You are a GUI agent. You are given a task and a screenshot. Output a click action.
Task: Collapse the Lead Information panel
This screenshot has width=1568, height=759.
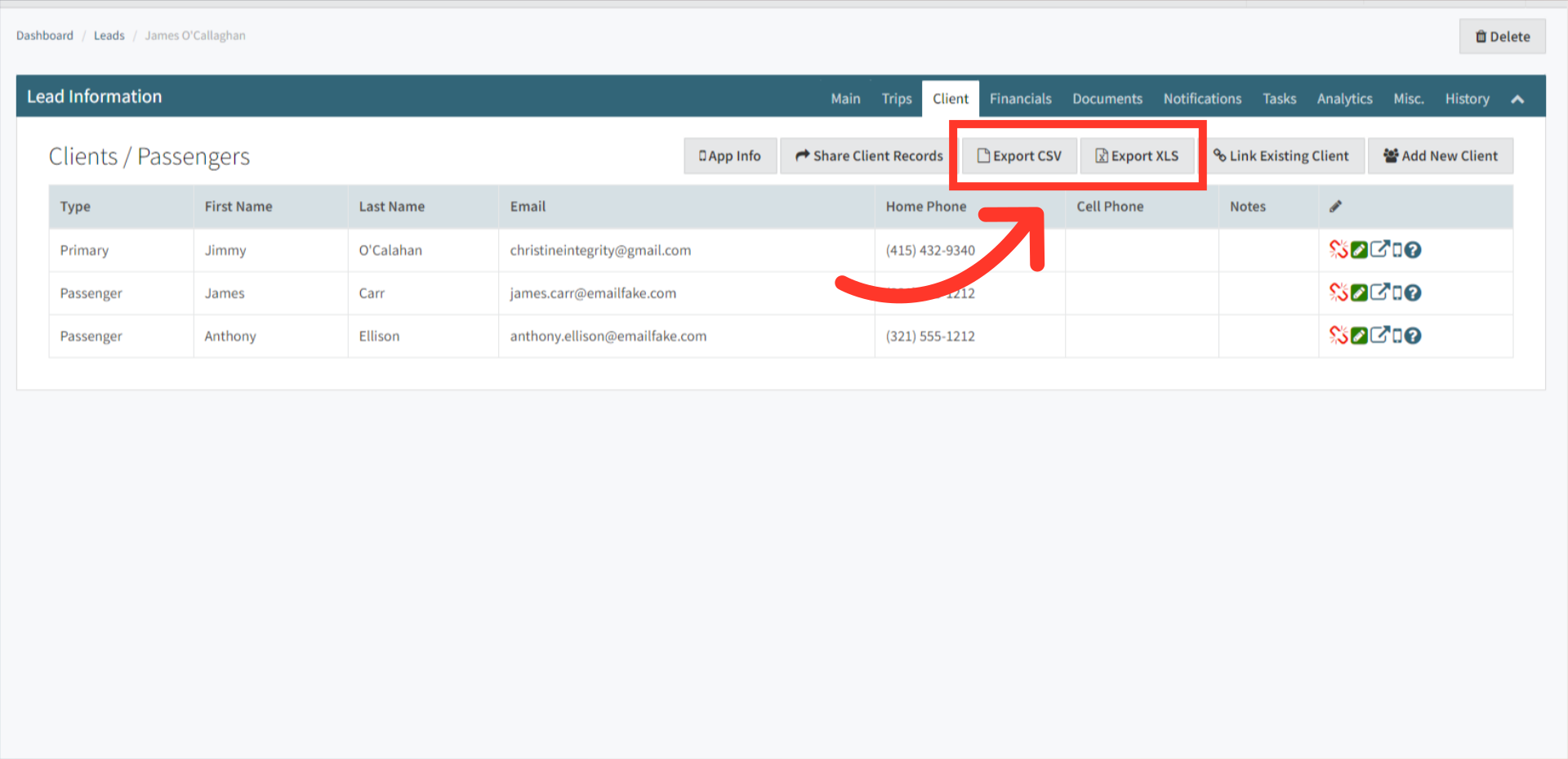point(1517,98)
